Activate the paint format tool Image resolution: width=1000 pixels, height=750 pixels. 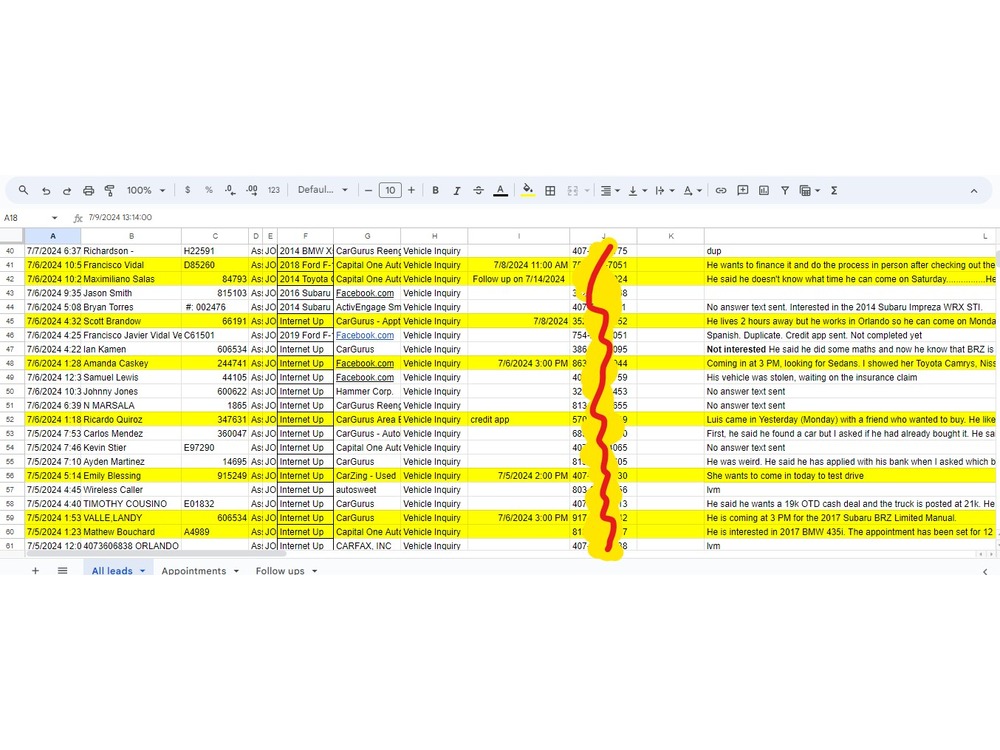click(x=110, y=190)
